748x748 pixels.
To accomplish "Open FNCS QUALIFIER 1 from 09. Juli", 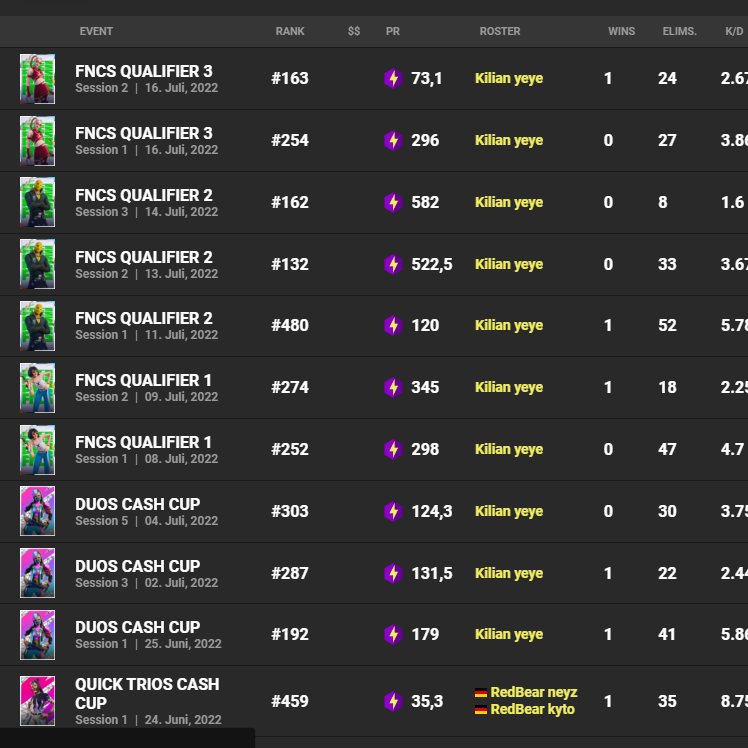I will coord(143,381).
